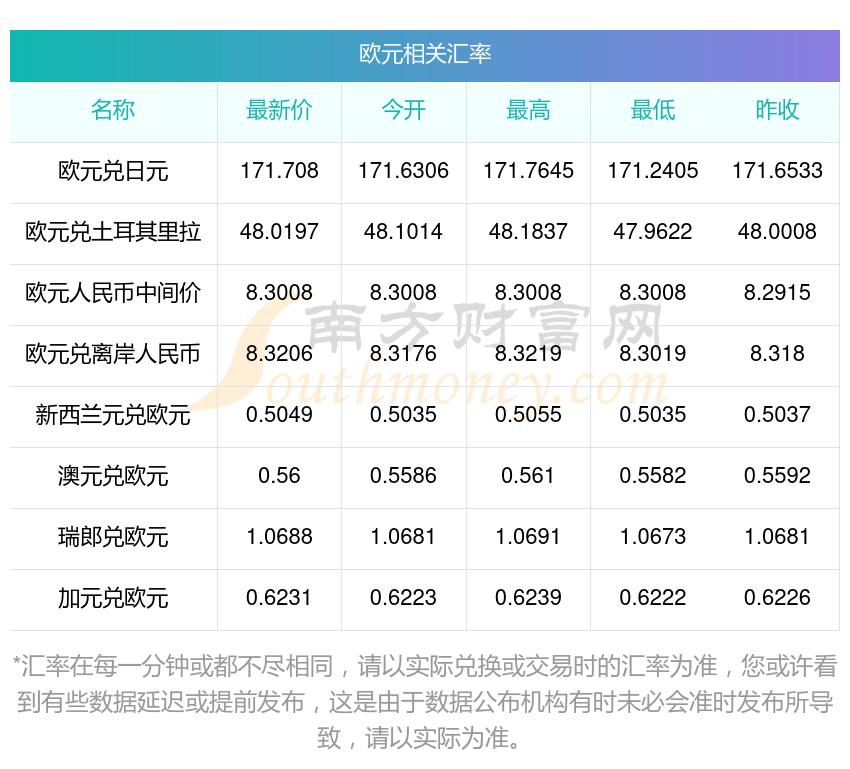This screenshot has width=850, height=769.
Task: Select the 最高 column header
Action: pos(528,110)
